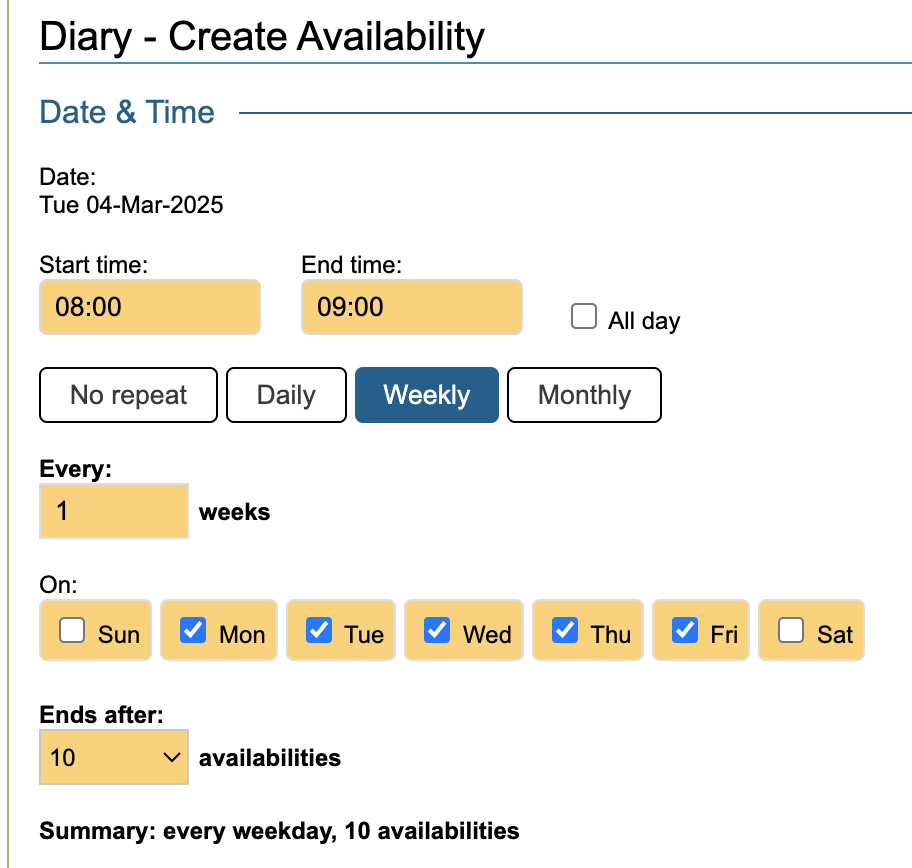Click the Wed day label
This screenshot has width=912, height=868.
tap(487, 635)
